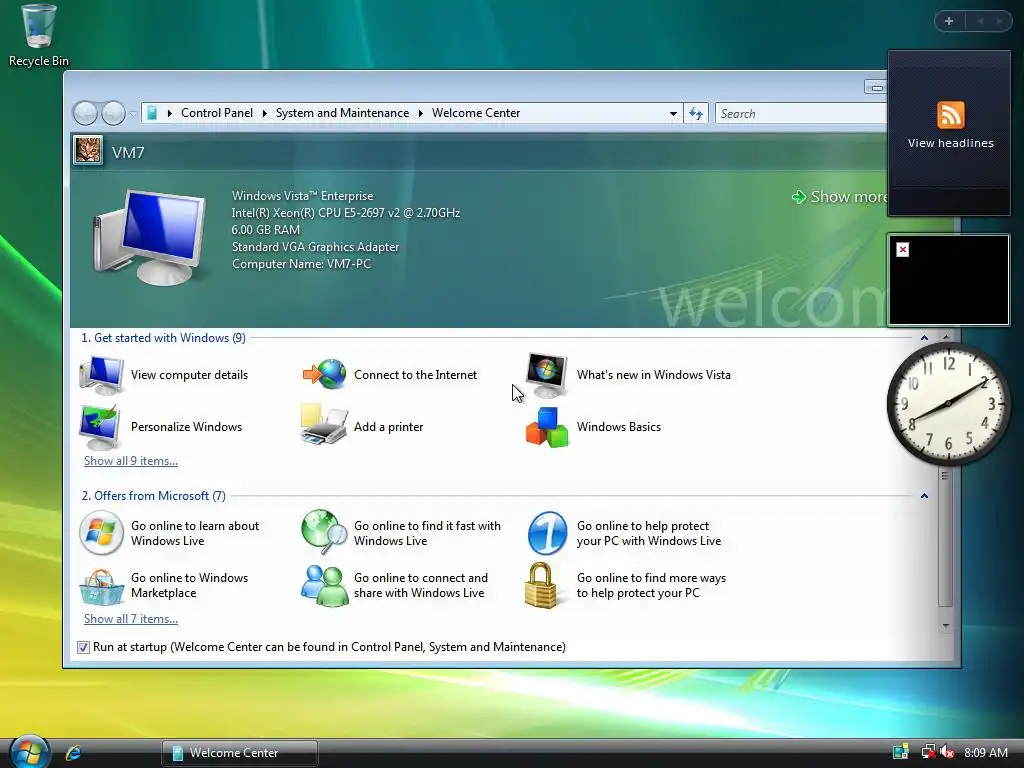Click the Connect to the Internet label
The image size is (1024, 768).
coord(415,375)
